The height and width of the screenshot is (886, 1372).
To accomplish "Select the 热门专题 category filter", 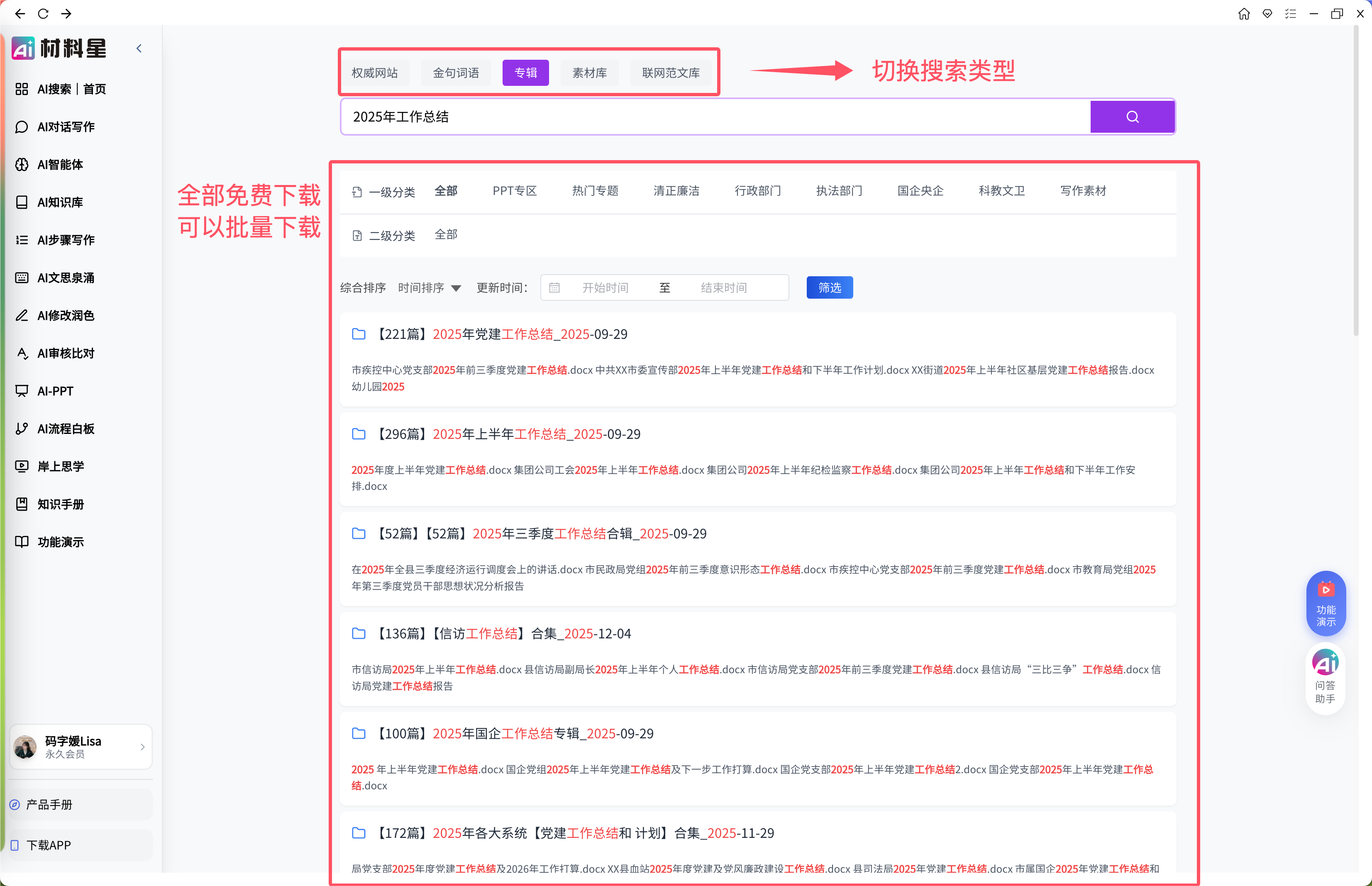I will (595, 191).
